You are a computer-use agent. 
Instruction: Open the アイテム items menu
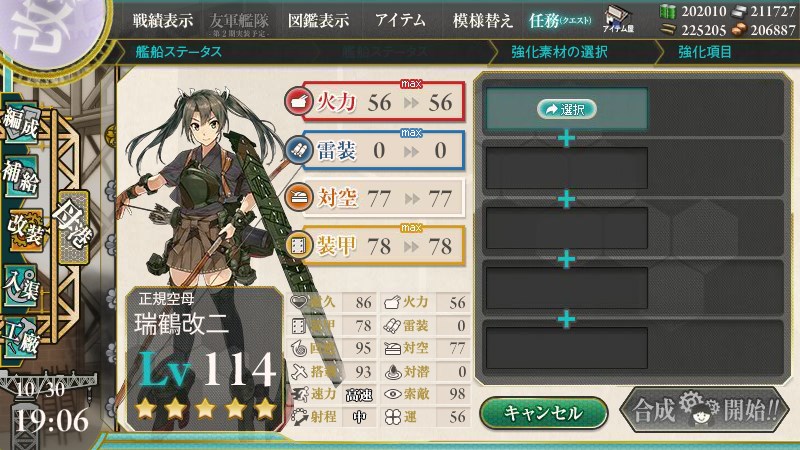pos(400,20)
